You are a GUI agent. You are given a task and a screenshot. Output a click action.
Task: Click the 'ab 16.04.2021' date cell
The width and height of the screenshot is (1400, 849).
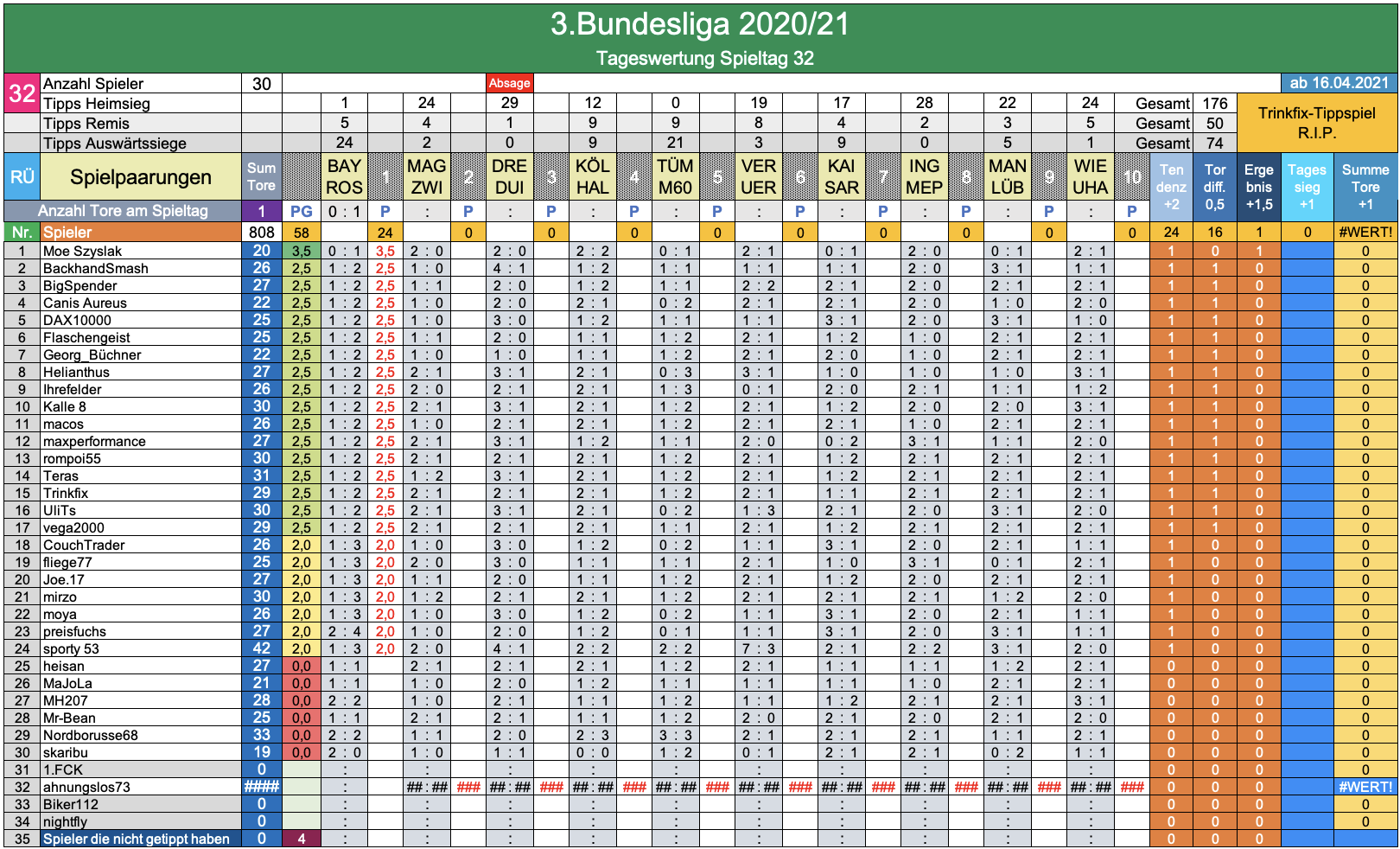coord(1339,83)
